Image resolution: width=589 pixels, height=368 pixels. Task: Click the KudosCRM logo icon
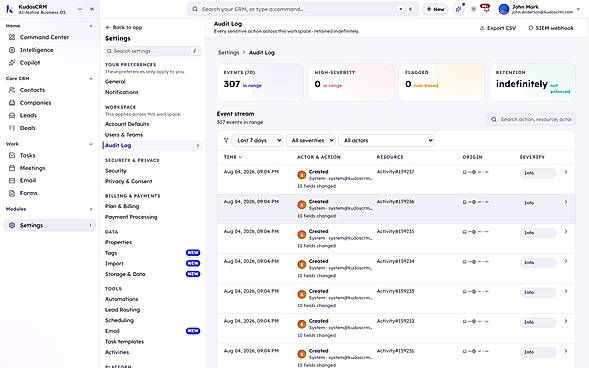9,9
